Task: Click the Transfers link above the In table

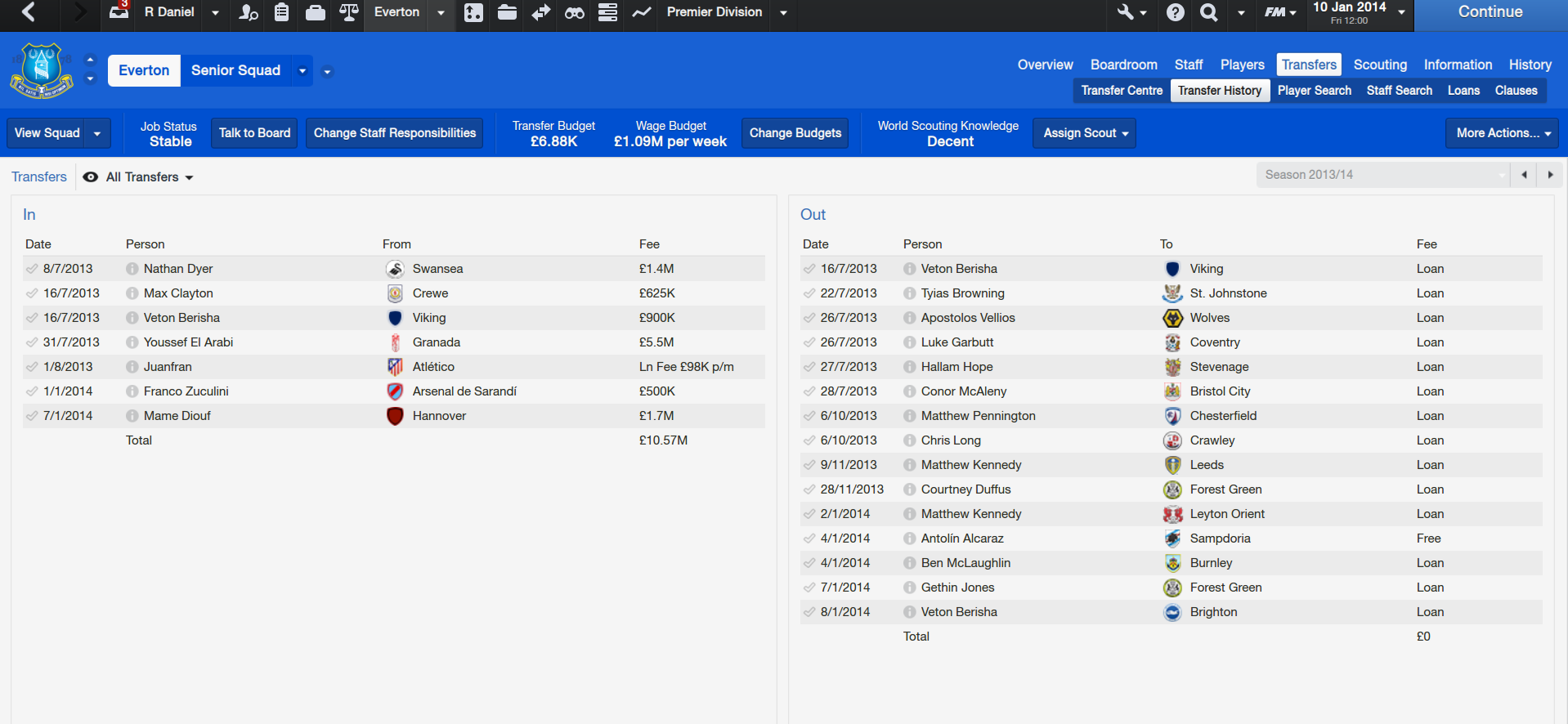Action: tap(39, 177)
